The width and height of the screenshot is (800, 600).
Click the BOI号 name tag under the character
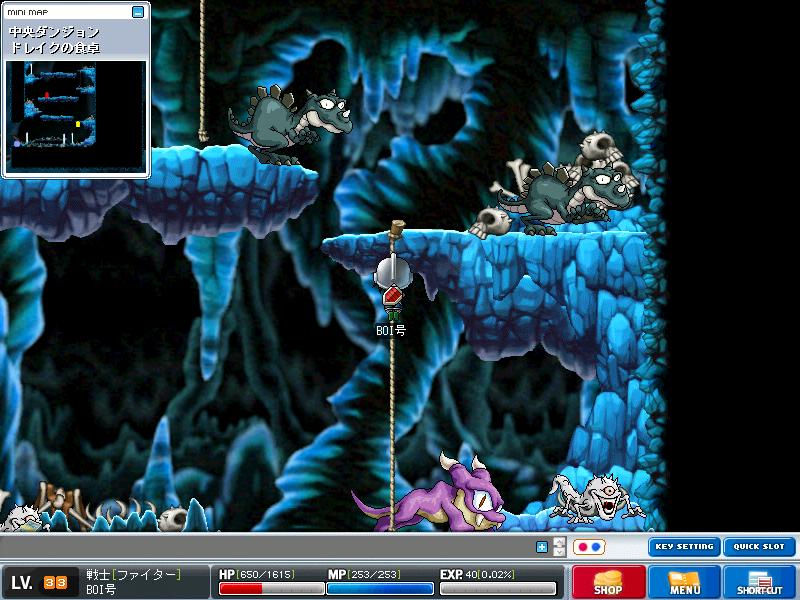click(x=391, y=331)
